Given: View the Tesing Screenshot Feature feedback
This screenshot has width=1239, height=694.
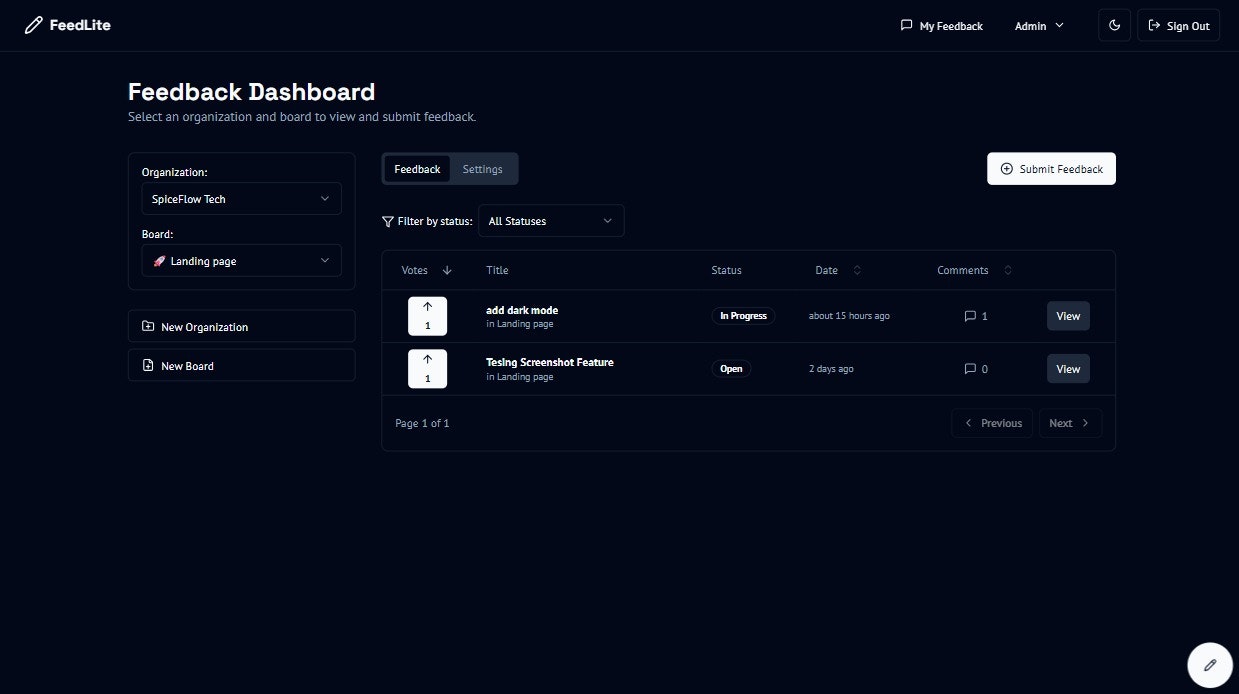Looking at the screenshot, I should pos(1068,369).
